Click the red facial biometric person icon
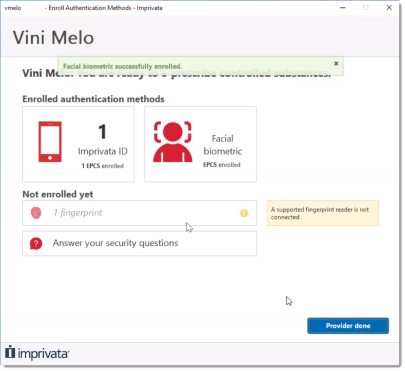The height and width of the screenshot is (371, 405). pos(173,142)
